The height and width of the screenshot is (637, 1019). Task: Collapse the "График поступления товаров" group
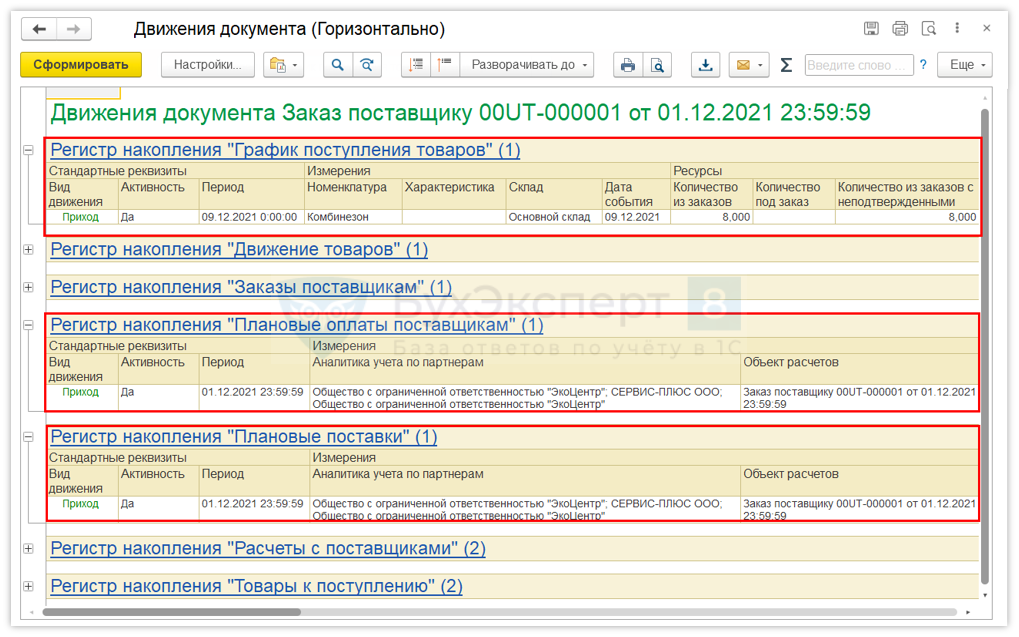point(28,150)
